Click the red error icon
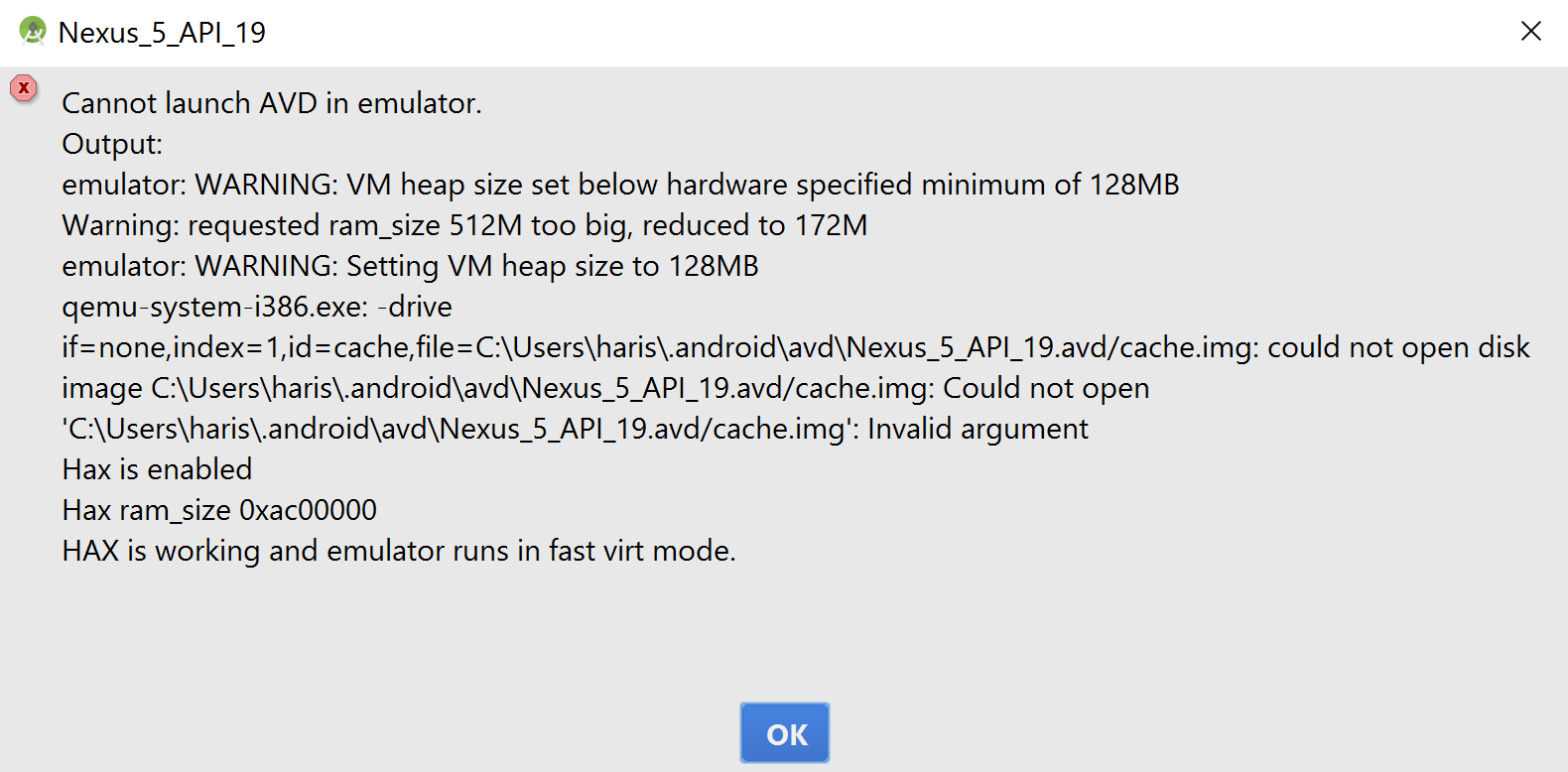This screenshot has height=772, width=1568. (x=24, y=88)
